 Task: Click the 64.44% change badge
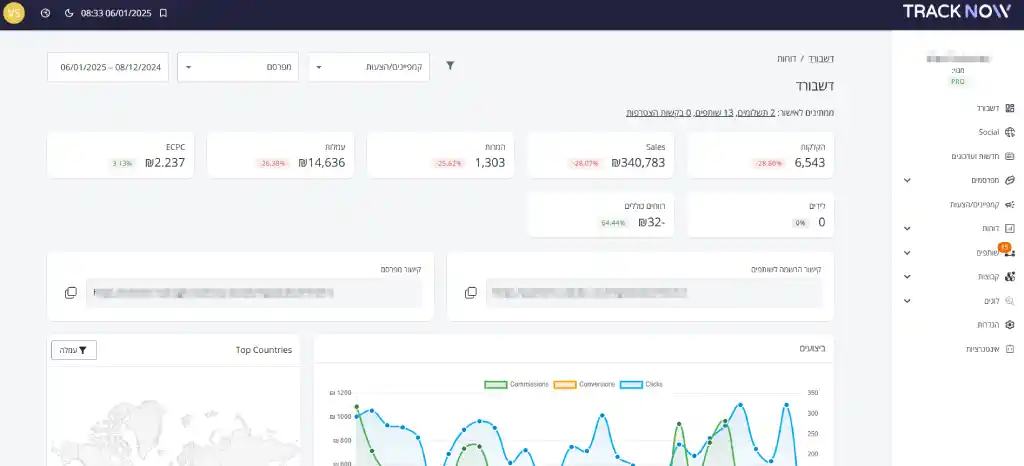pos(613,223)
